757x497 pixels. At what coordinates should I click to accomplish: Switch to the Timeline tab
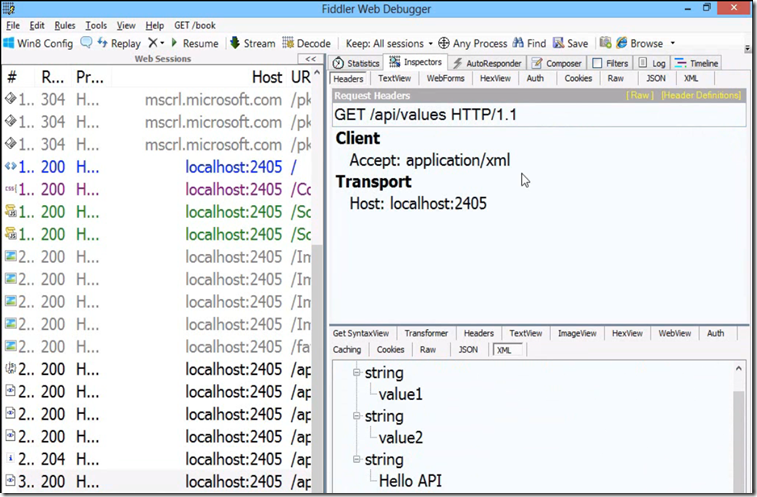[697, 63]
